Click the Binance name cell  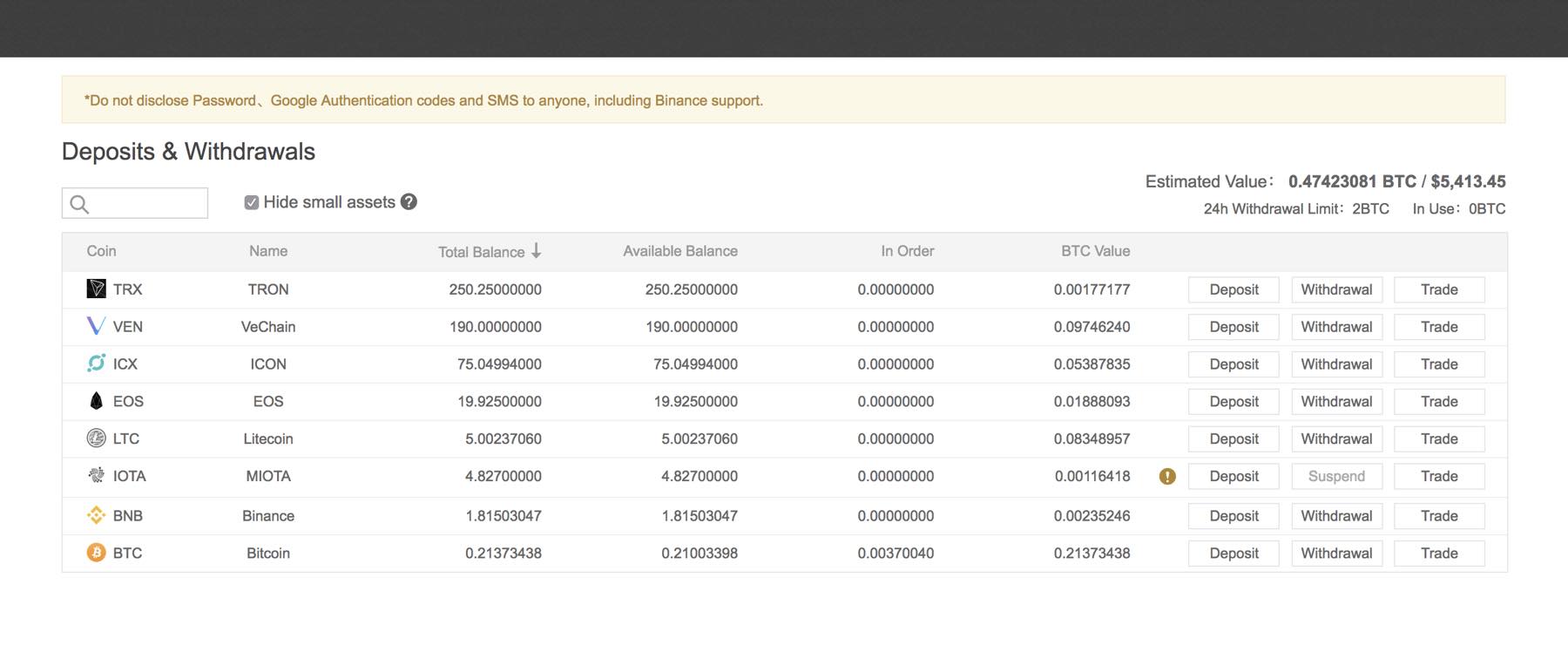[x=268, y=516]
